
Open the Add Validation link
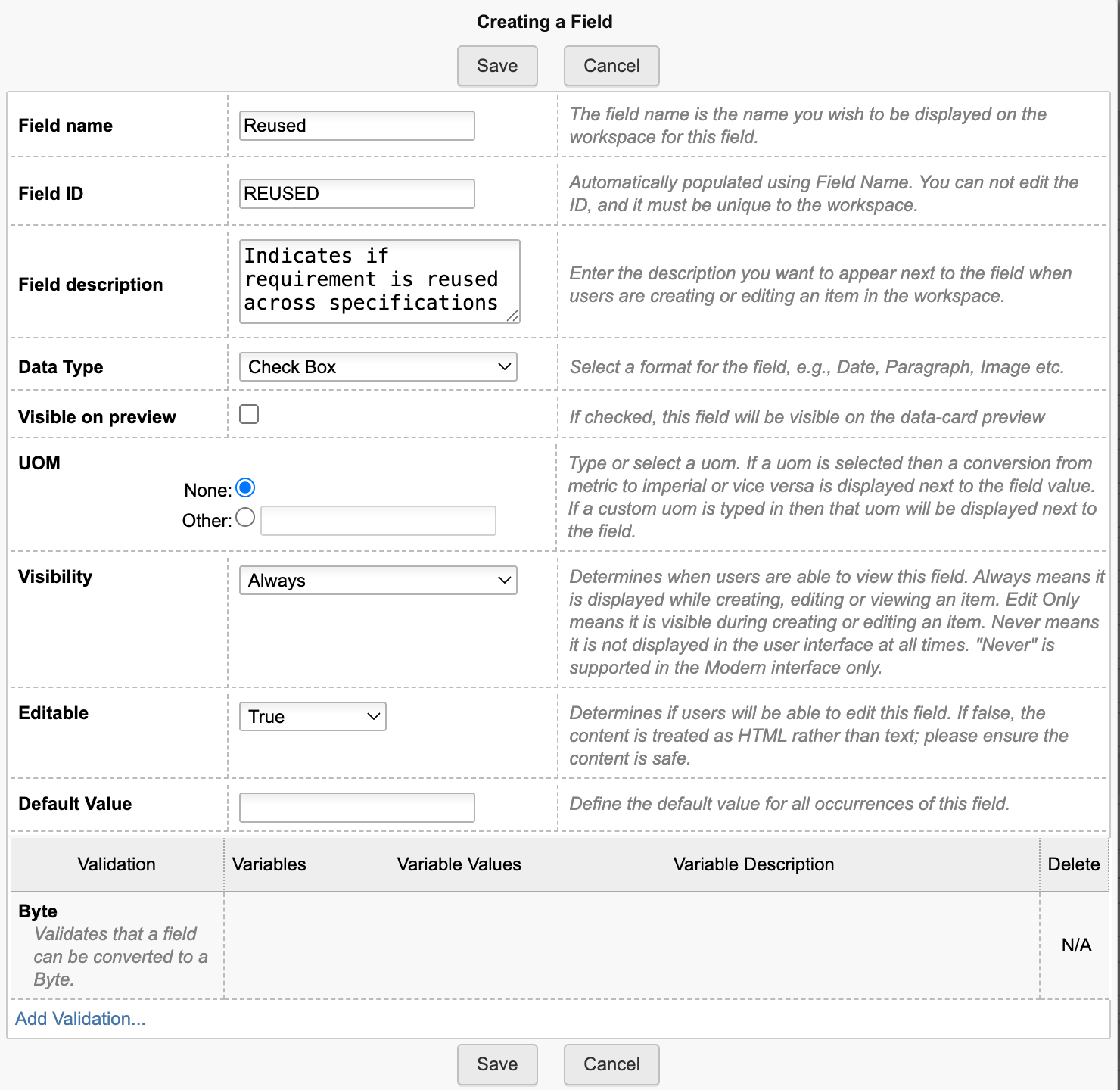(80, 1019)
